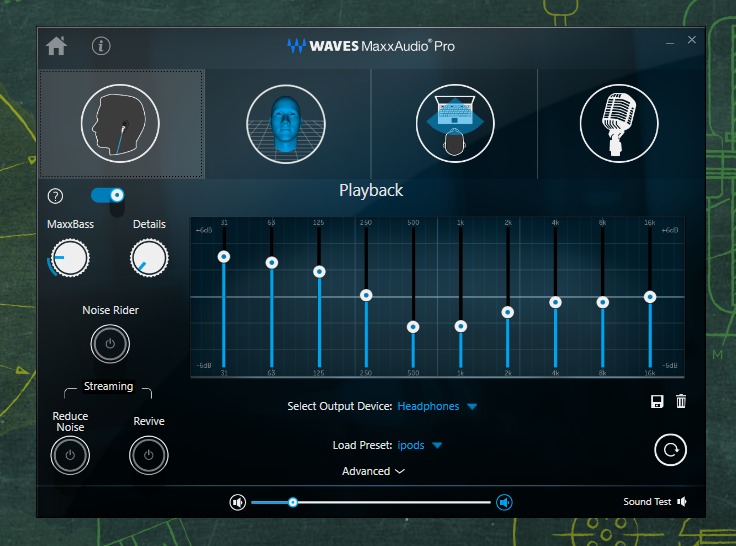Reset settings with circular arrow button

670,450
